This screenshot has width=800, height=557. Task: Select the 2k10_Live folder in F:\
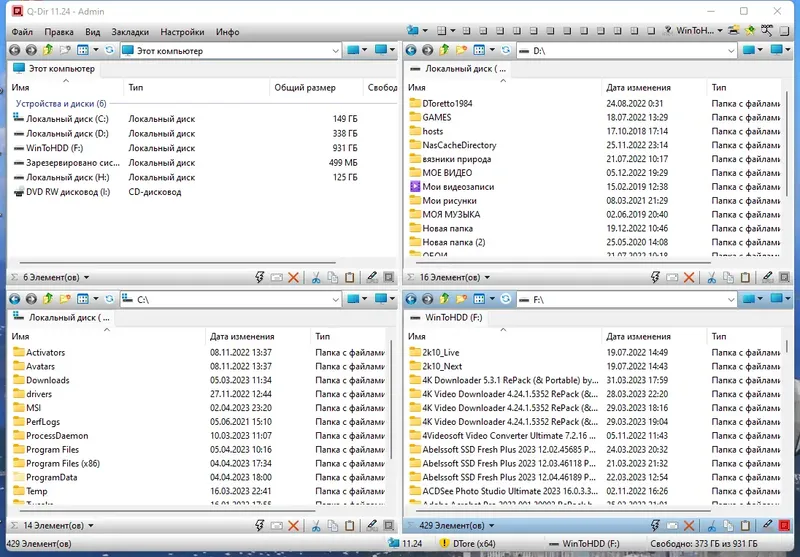[x=441, y=352]
